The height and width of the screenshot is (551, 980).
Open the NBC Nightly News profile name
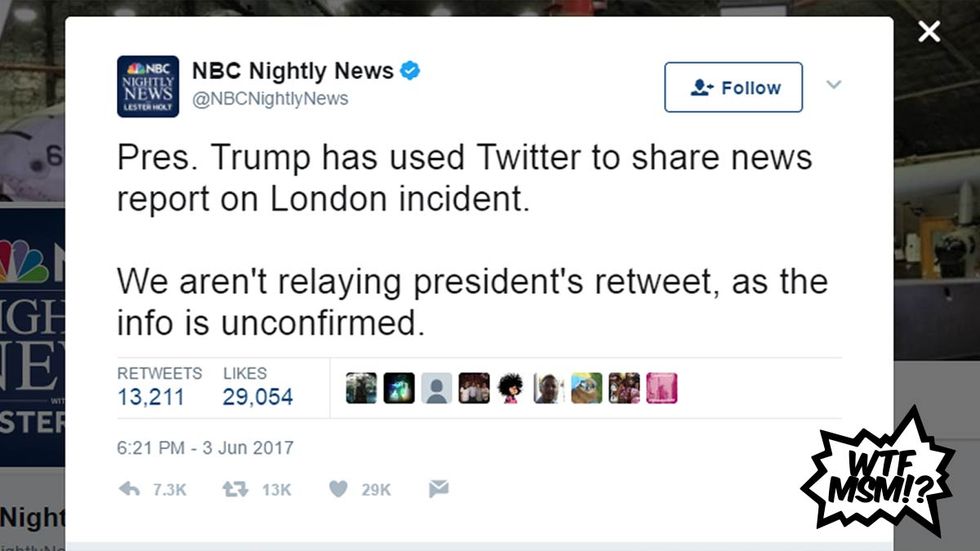click(293, 71)
